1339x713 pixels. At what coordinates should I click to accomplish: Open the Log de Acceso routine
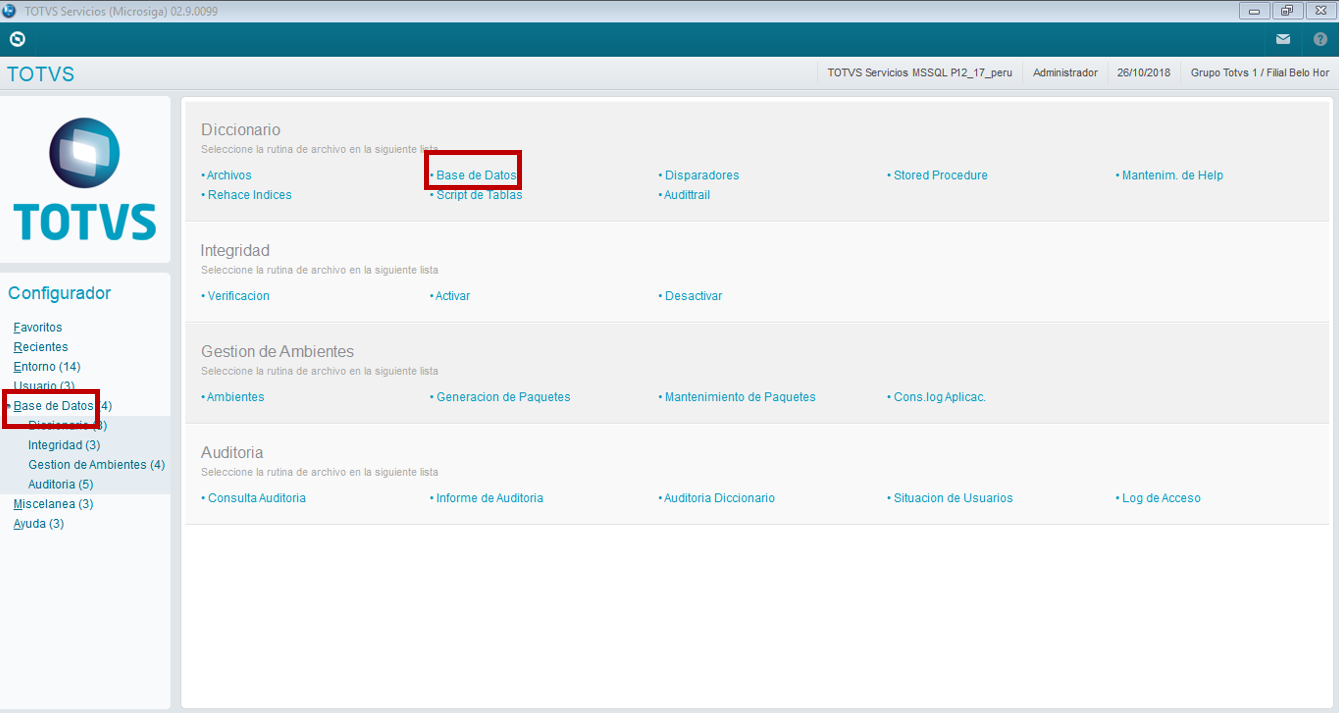click(x=1161, y=498)
